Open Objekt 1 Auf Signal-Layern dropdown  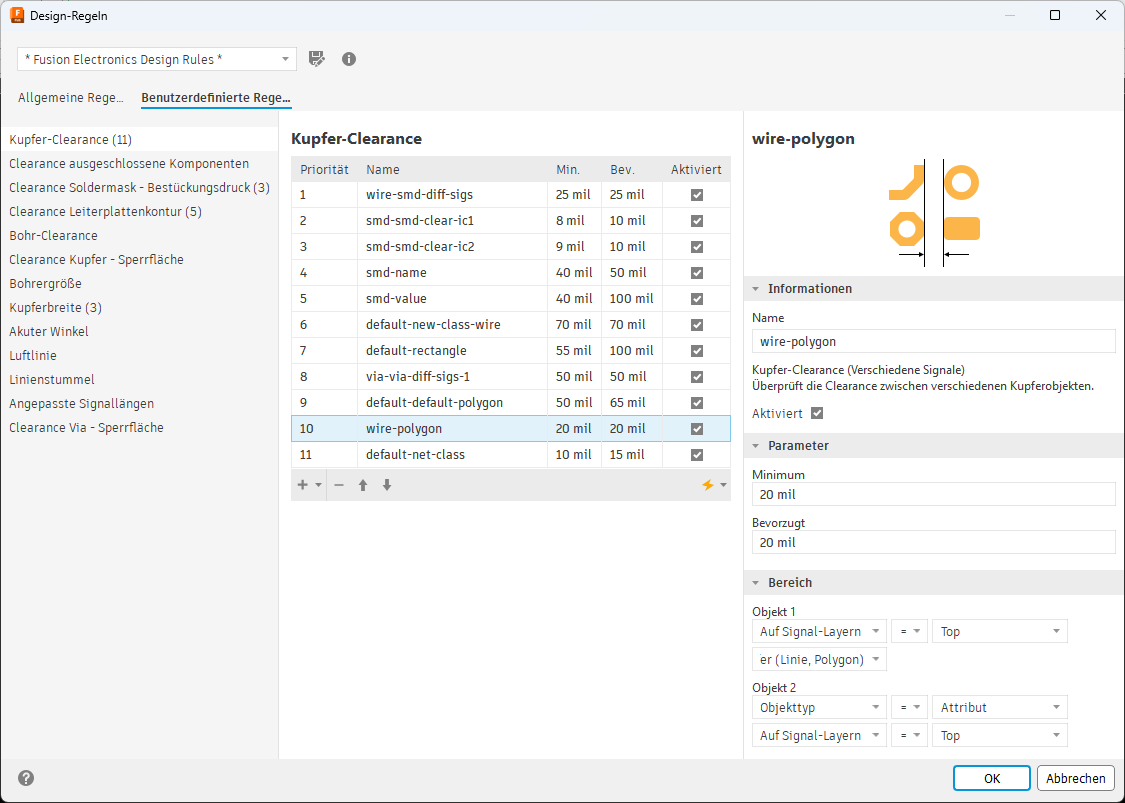point(819,631)
